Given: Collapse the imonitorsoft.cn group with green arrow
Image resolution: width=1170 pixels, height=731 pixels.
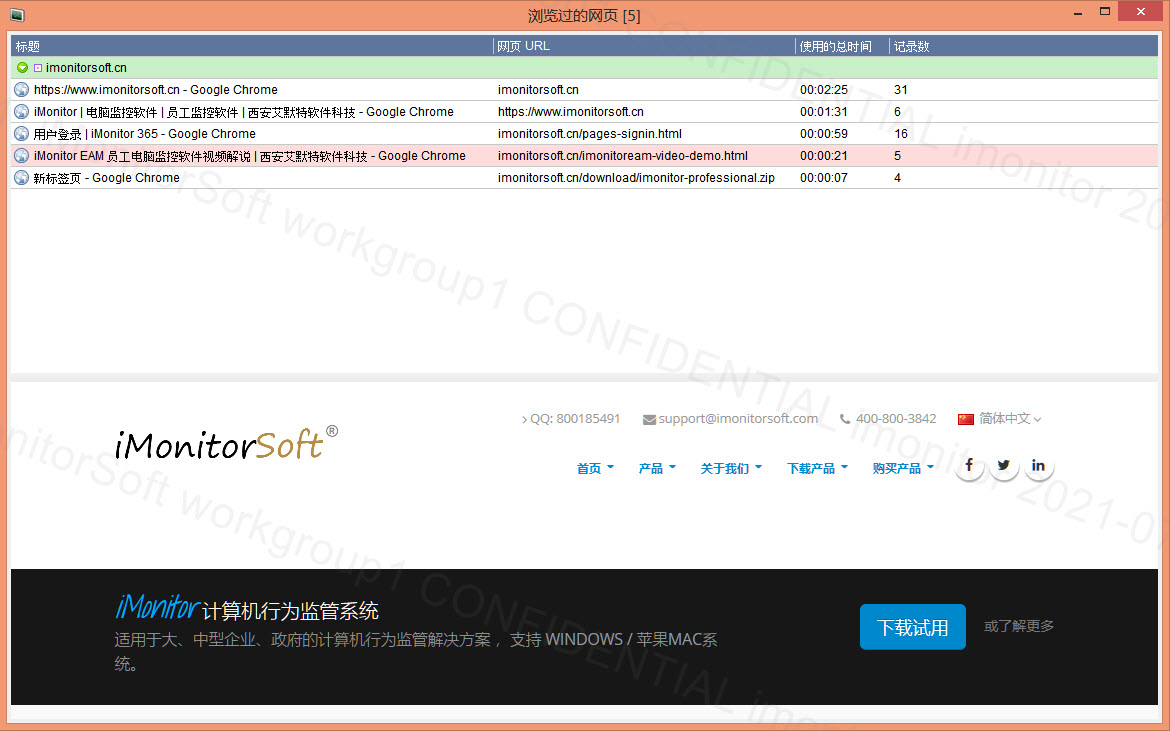Looking at the screenshot, I should tap(22, 68).
